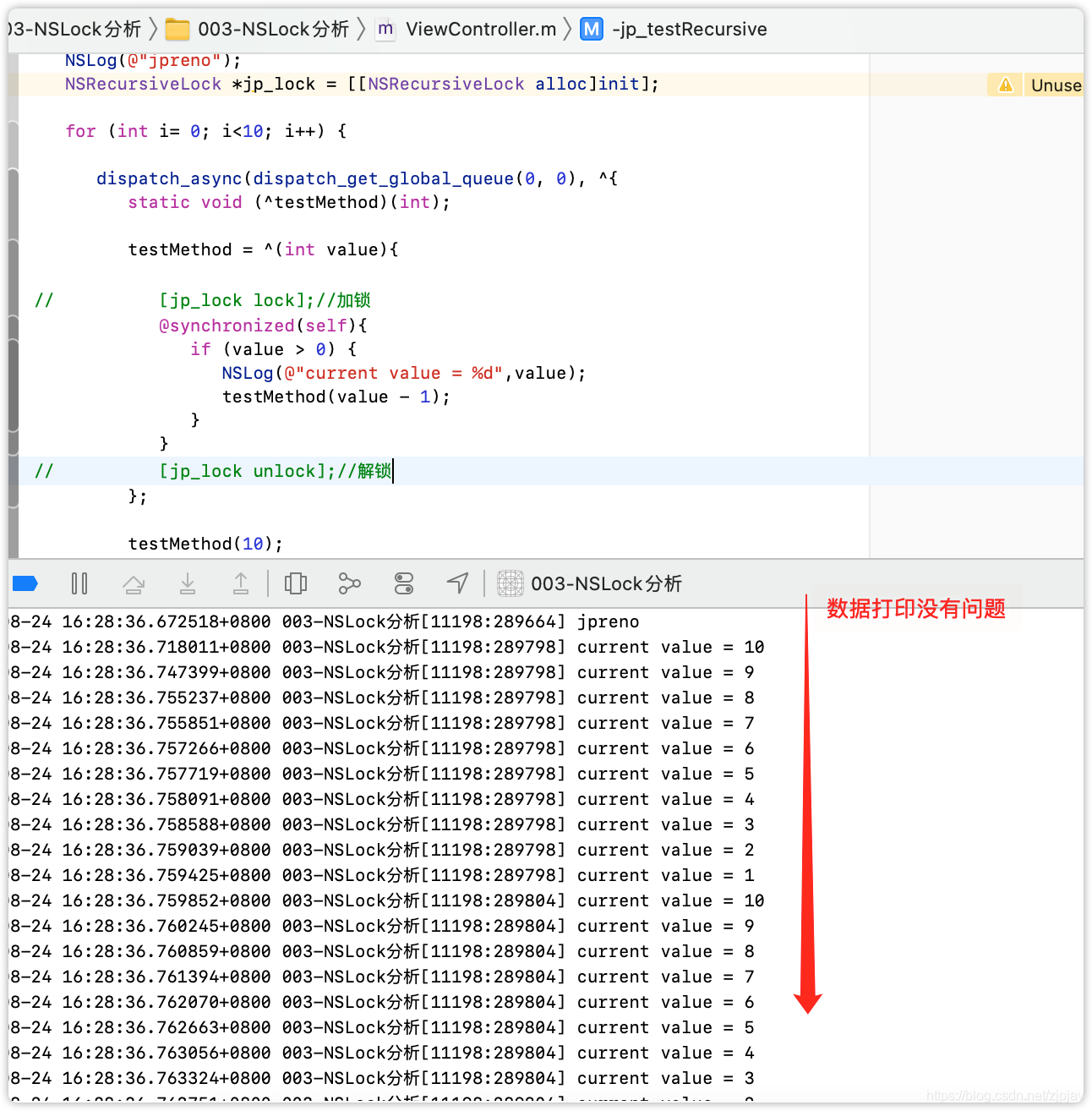Click the Simulate Location arrow icon
This screenshot has height=1111, width=1092.
[457, 583]
